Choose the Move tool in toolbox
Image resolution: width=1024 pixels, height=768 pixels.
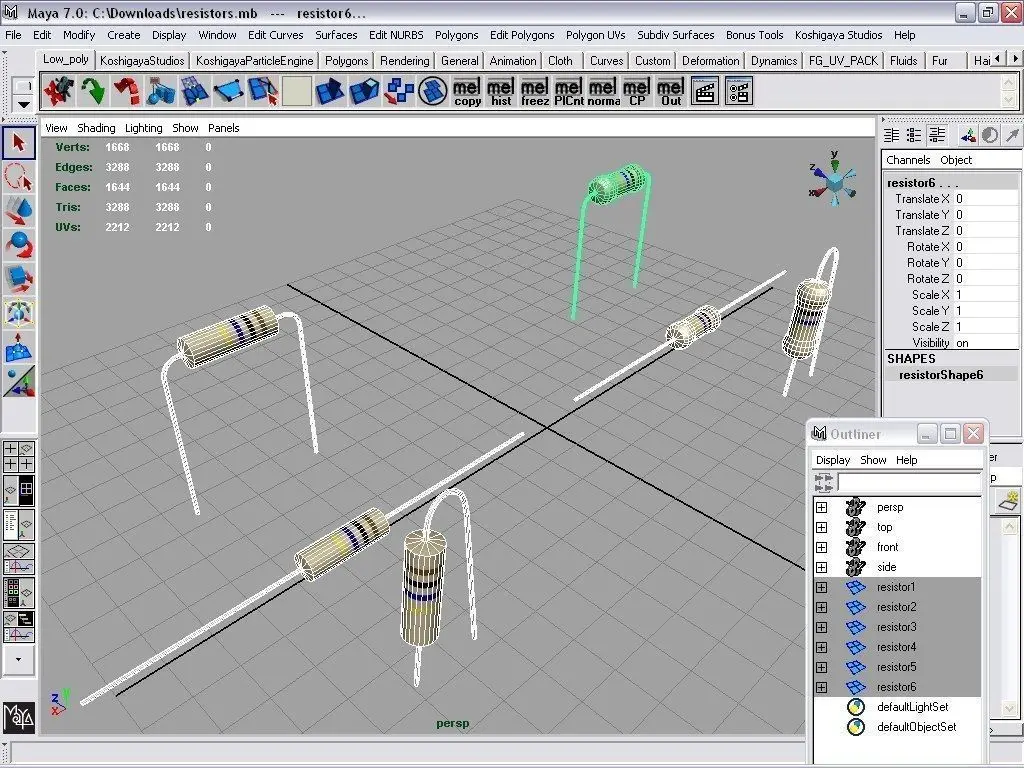coord(18,211)
